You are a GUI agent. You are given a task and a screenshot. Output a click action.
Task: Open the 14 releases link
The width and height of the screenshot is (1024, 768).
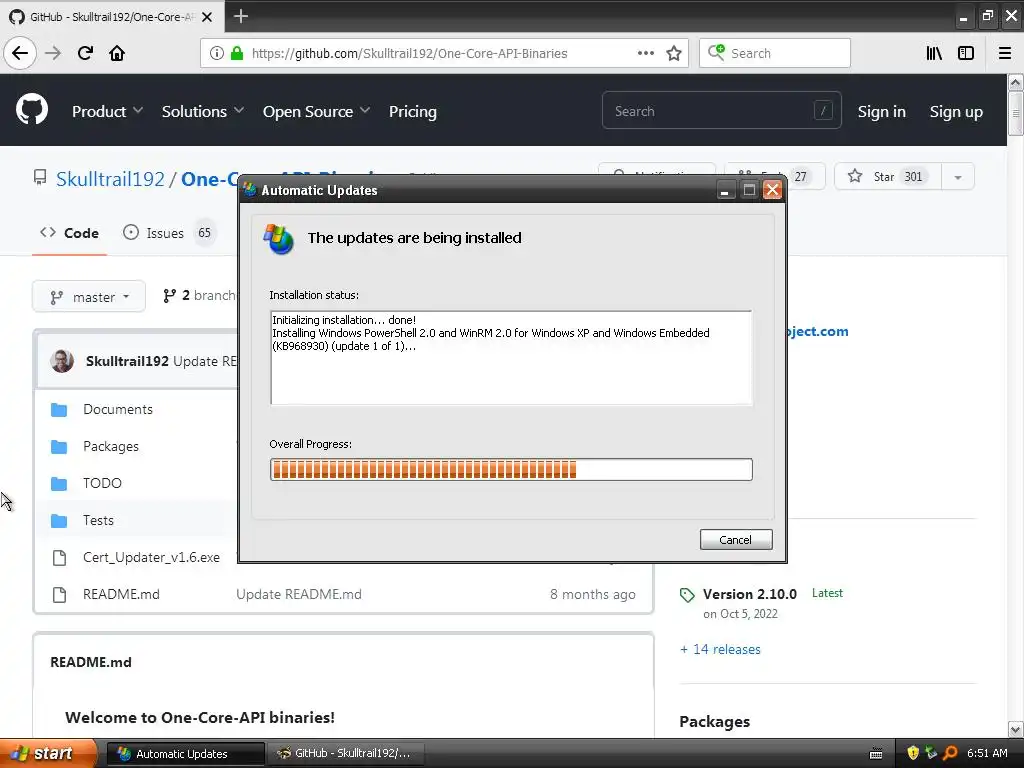coord(720,649)
